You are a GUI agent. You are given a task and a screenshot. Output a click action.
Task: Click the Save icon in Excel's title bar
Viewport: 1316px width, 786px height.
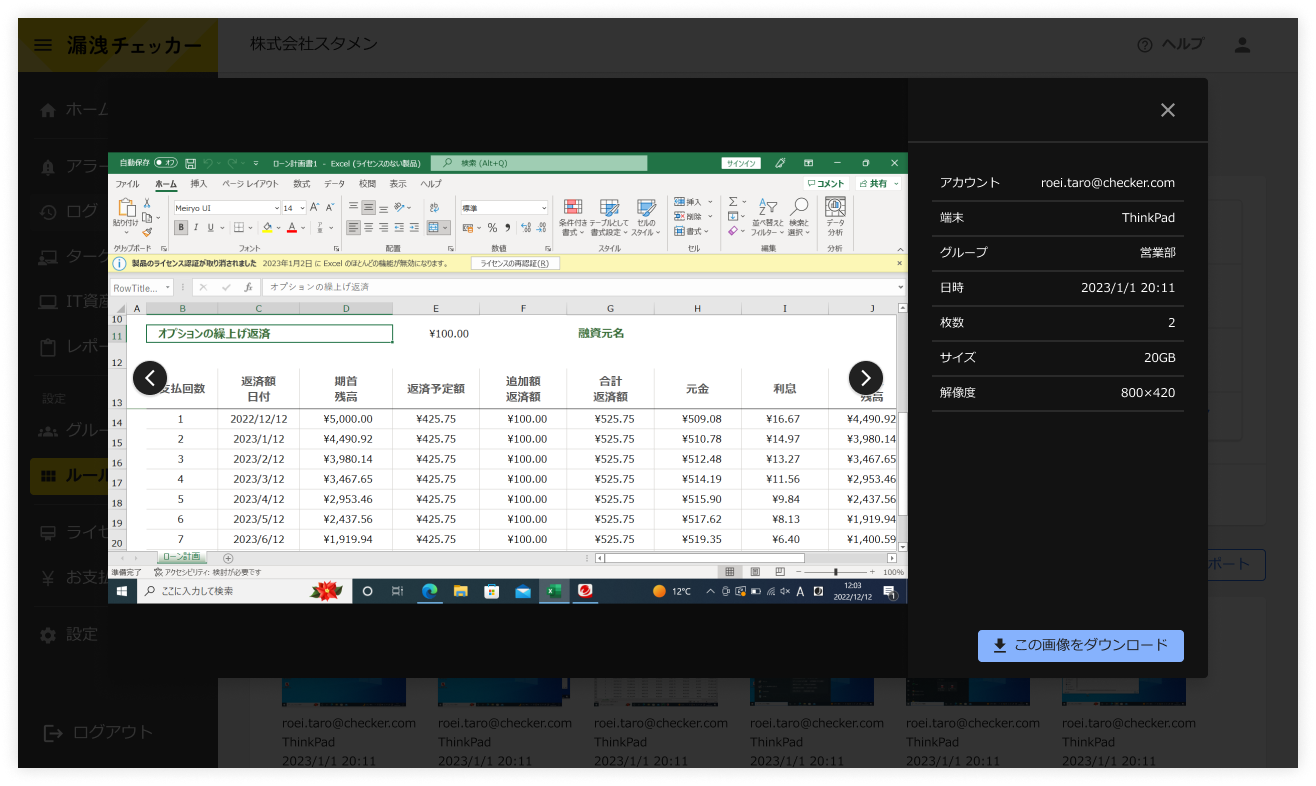[x=190, y=163]
